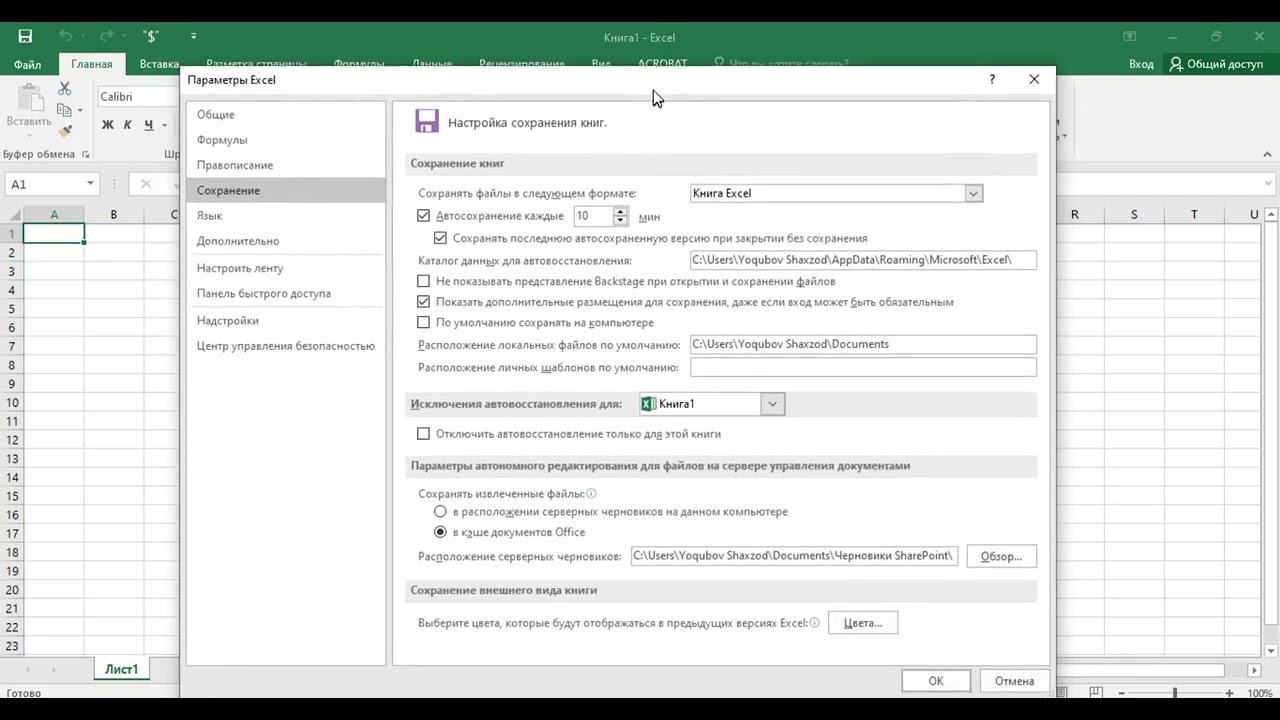Screen dimensions: 1280x720
Task: Open Панель быстрого доступа options category
Action: point(286,293)
